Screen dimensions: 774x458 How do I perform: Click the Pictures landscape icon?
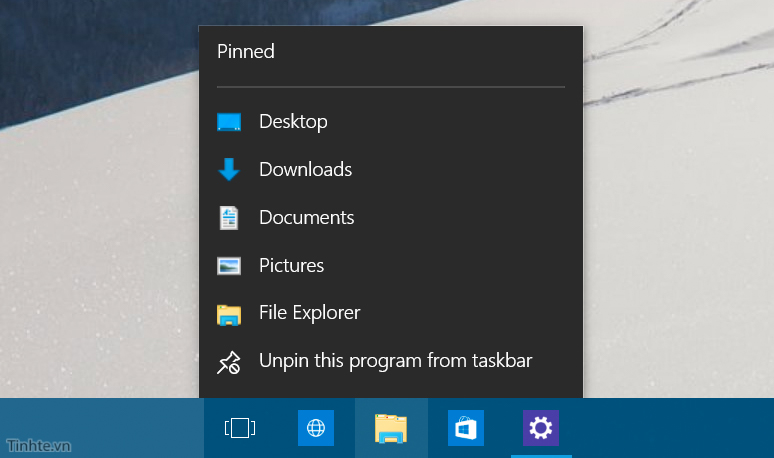click(229, 266)
